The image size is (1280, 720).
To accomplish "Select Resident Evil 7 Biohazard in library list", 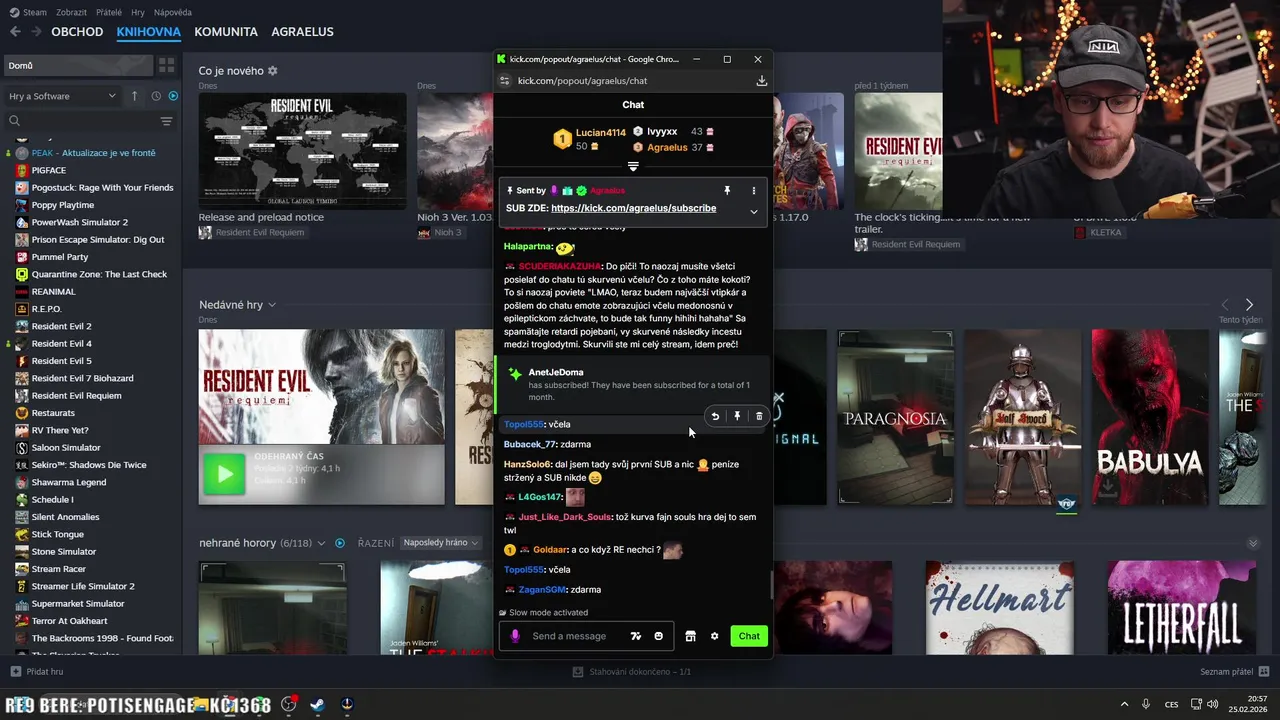I will [x=82, y=378].
